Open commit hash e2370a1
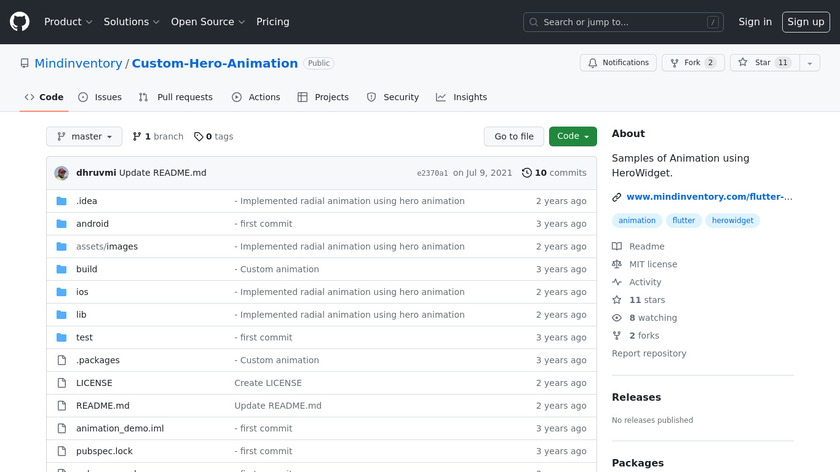 (x=432, y=173)
